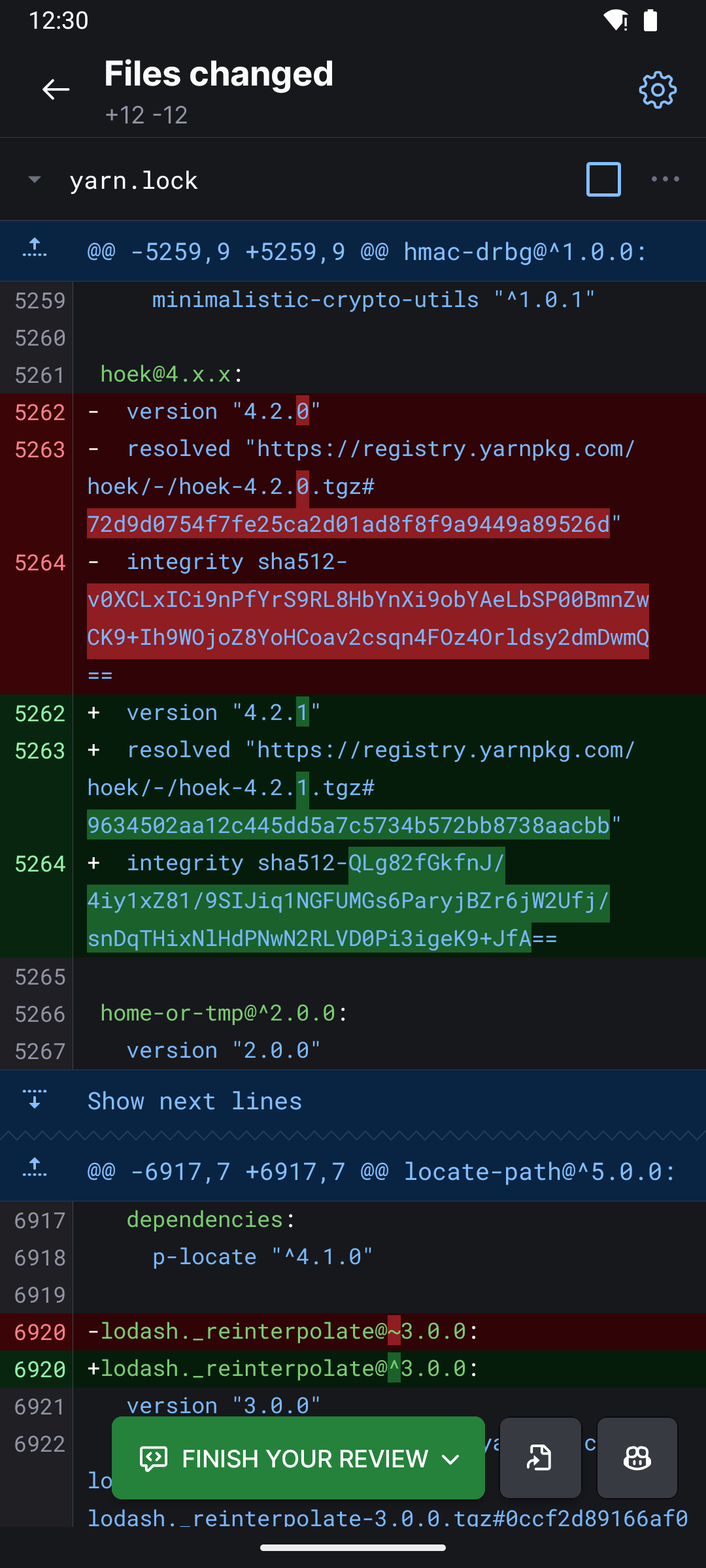Open the jump-to-file icon button
Viewport: 706px width, 1568px height.
click(x=540, y=1458)
